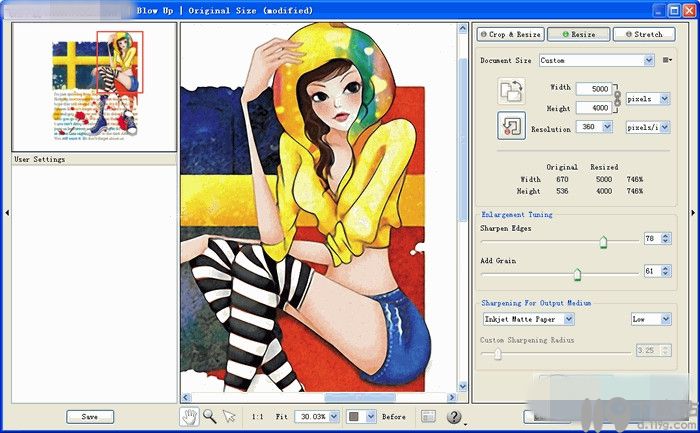Switch to Resize mode
The image size is (700, 433).
tap(579, 34)
